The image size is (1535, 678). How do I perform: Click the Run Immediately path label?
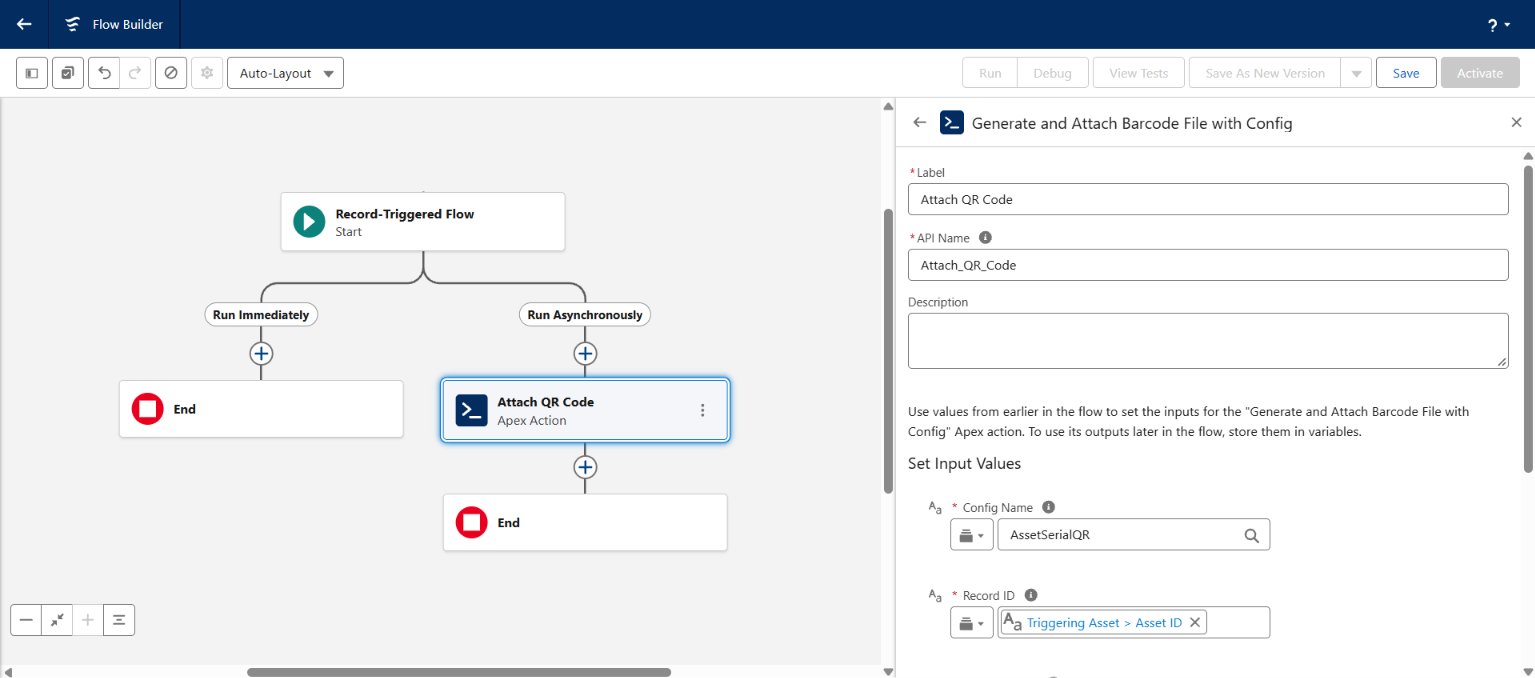click(x=261, y=314)
